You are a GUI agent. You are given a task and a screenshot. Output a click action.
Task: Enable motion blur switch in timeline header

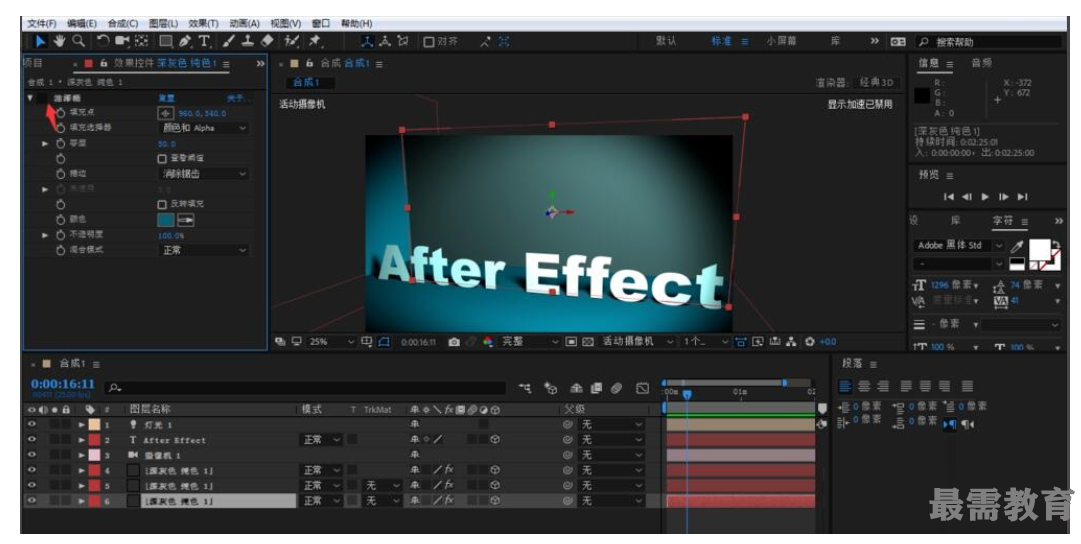point(616,389)
